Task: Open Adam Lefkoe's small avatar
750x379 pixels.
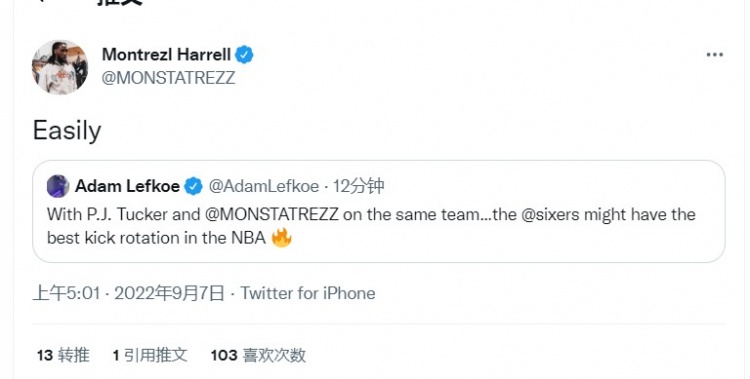Action: coord(58,186)
